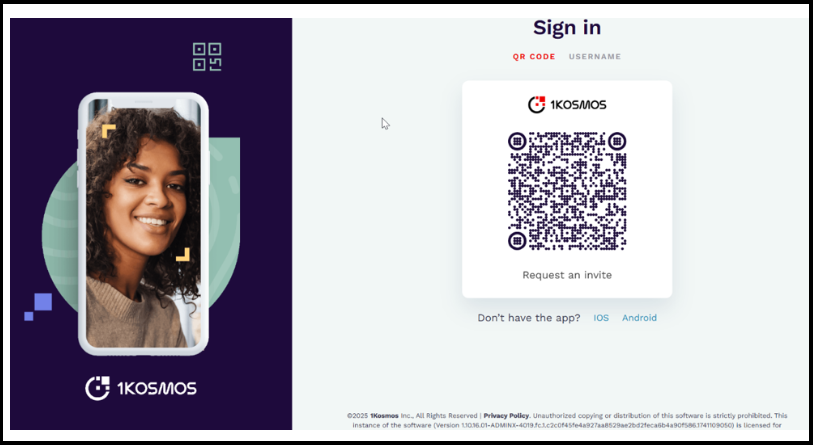Click the bold 1Kosmos name in copyright footer
Image resolution: width=813 pixels, height=445 pixels.
(384, 415)
